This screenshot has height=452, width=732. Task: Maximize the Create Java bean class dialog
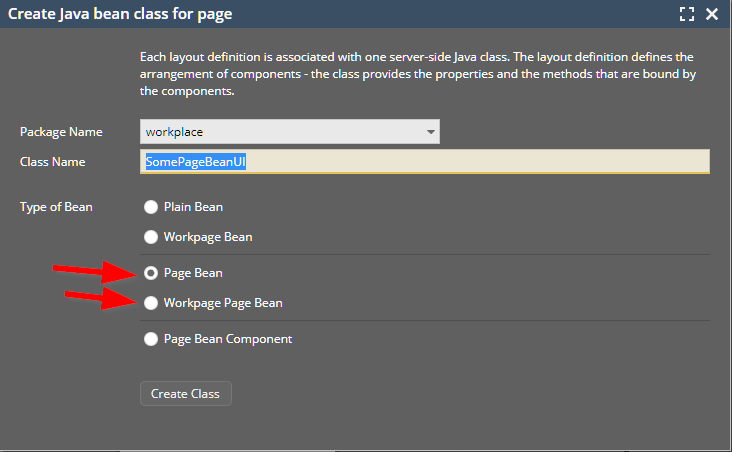tap(686, 14)
